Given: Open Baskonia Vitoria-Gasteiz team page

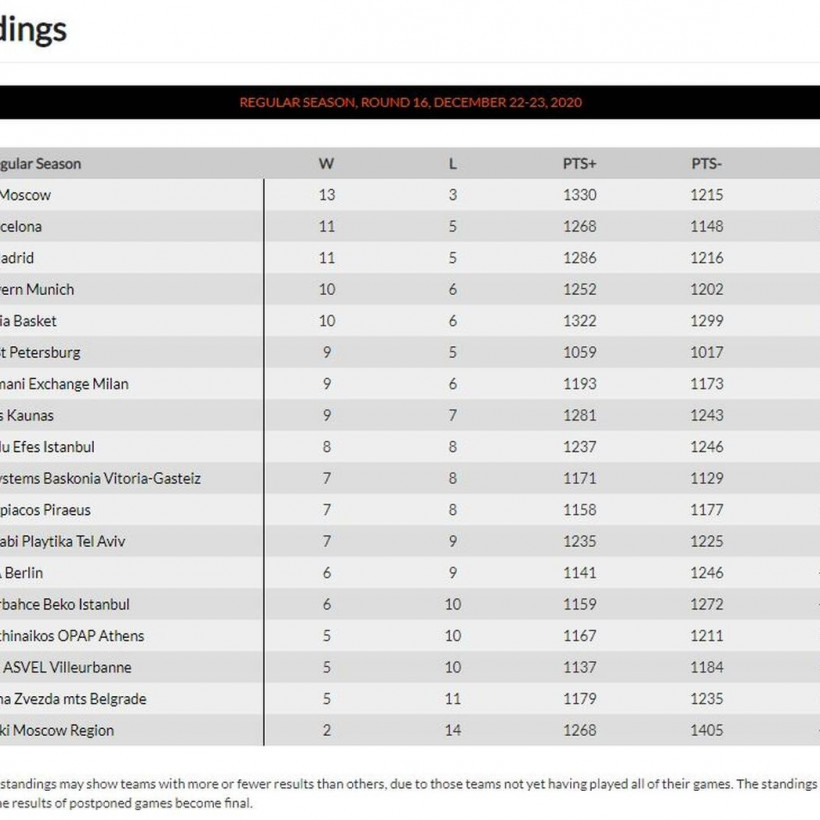Looking at the screenshot, I should (100, 479).
